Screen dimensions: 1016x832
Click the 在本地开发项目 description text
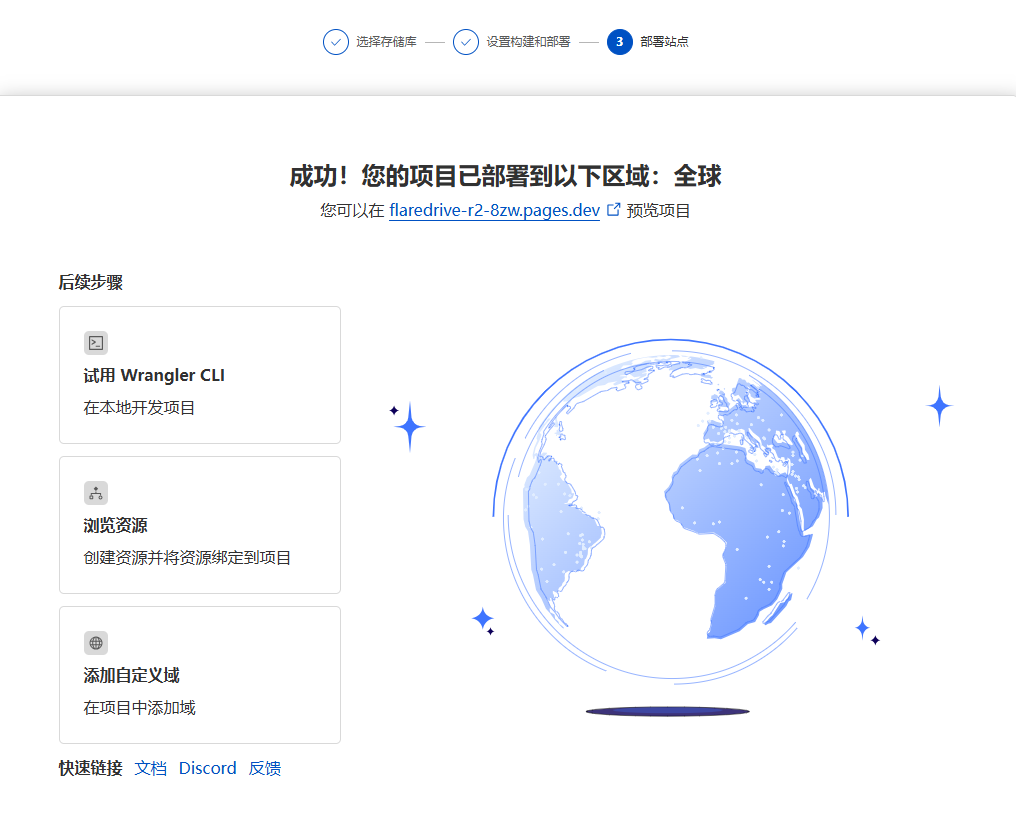coord(139,408)
